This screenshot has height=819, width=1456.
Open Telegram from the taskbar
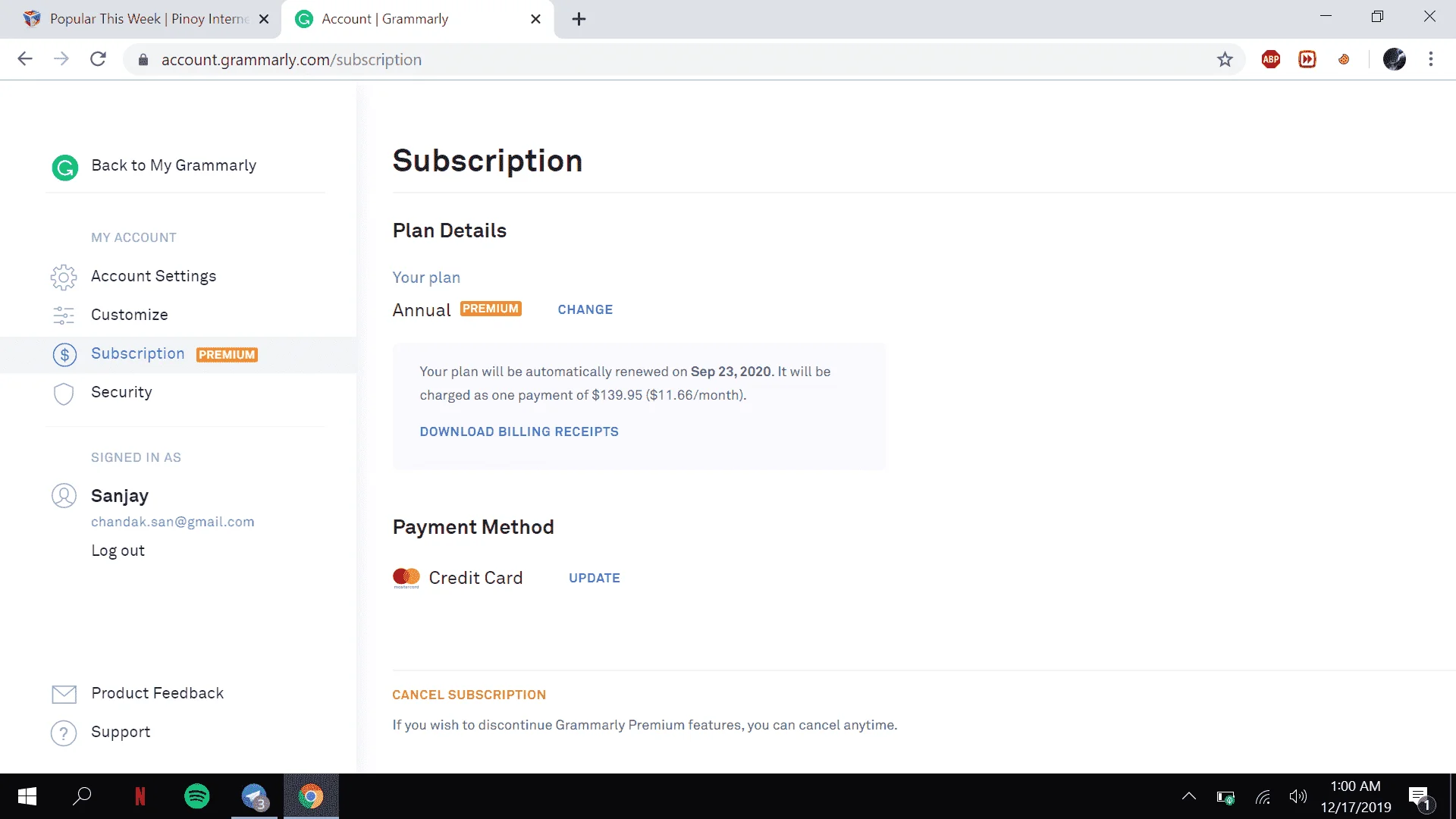coord(254,796)
